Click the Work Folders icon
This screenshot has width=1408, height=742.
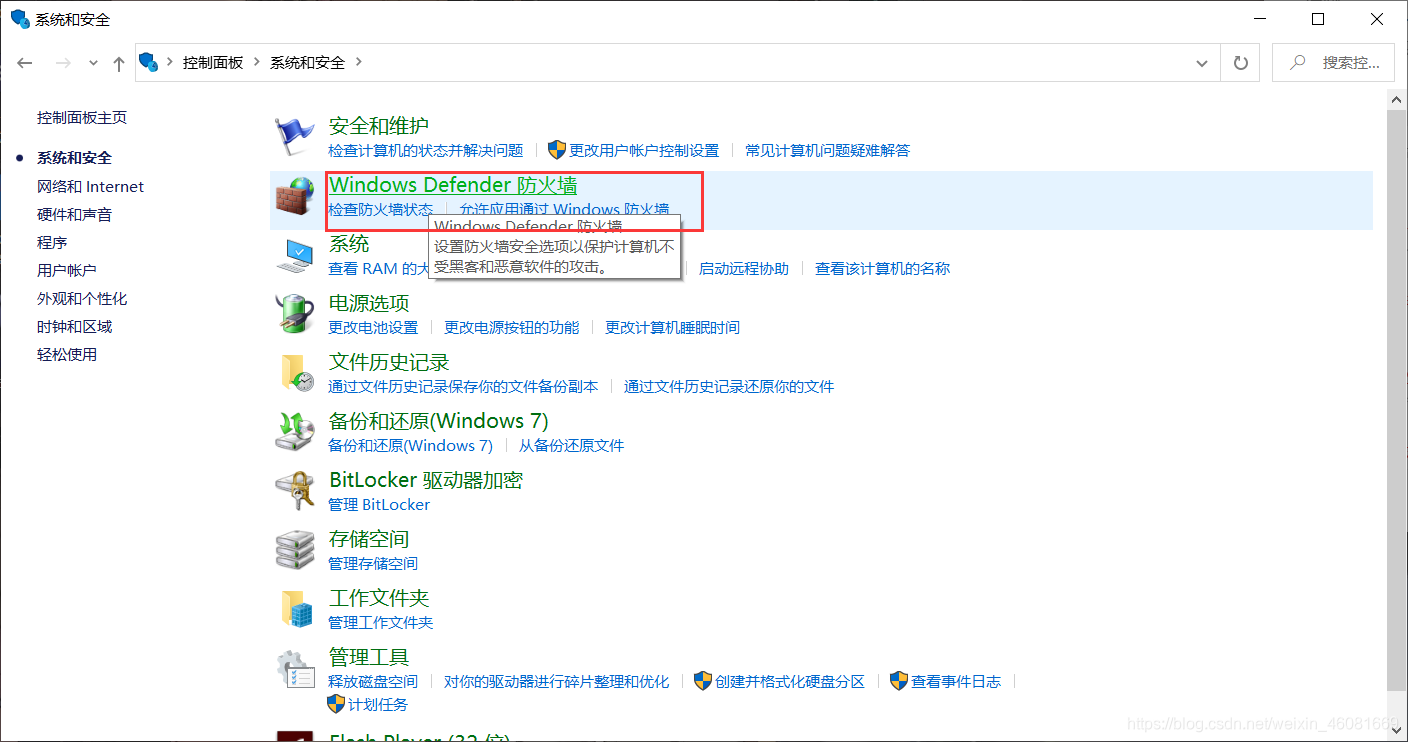[x=296, y=609]
